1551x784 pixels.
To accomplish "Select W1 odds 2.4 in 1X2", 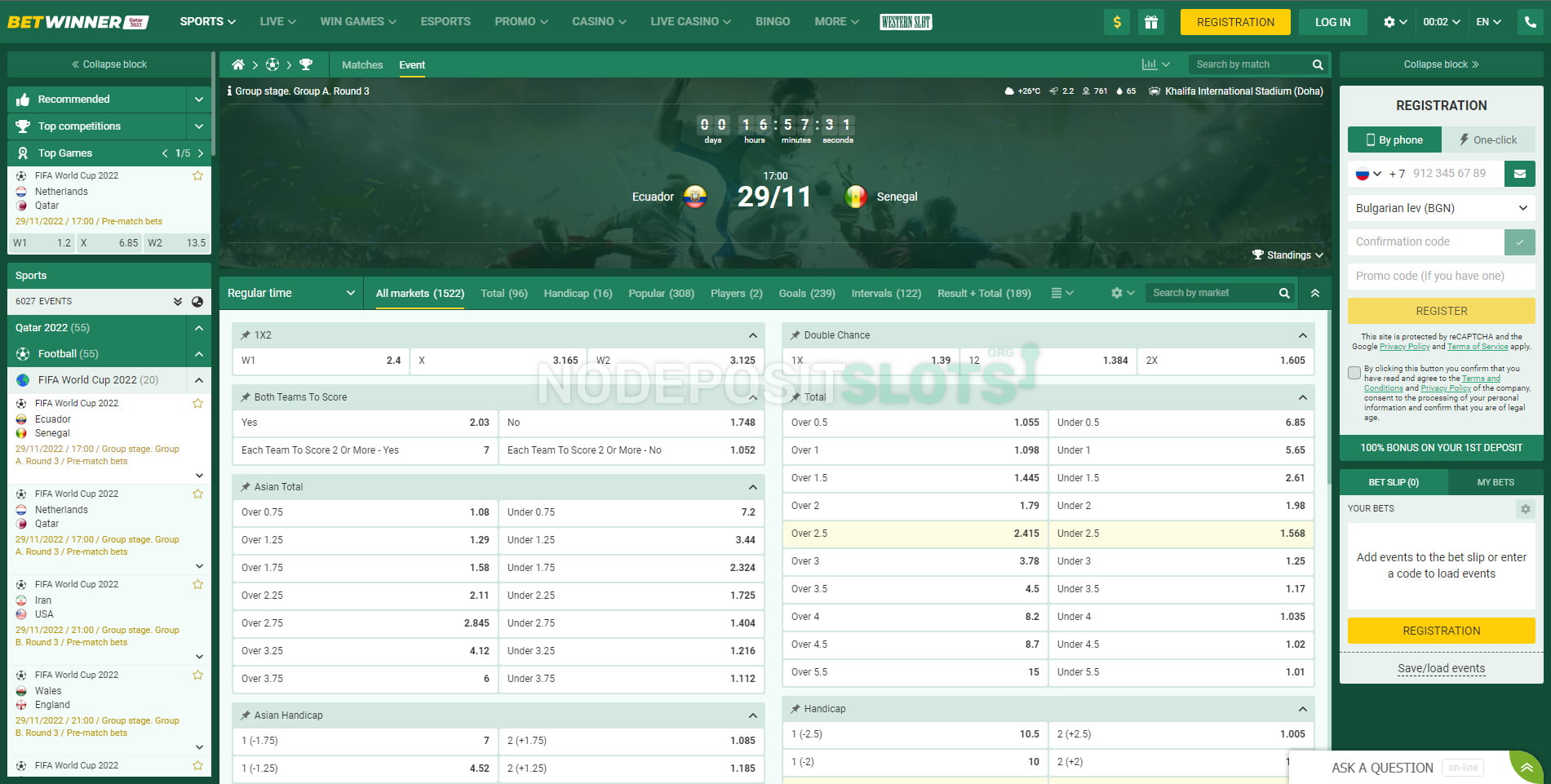I will pyautogui.click(x=321, y=361).
